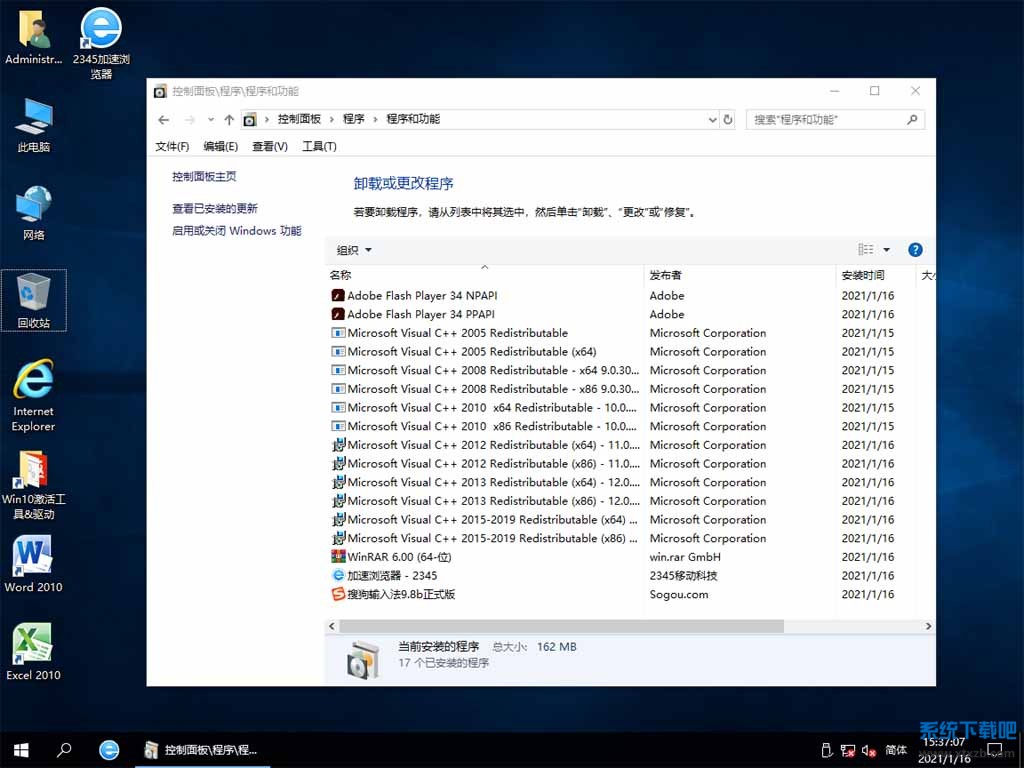Open the view options dropdown arrow

pyautogui.click(x=886, y=250)
